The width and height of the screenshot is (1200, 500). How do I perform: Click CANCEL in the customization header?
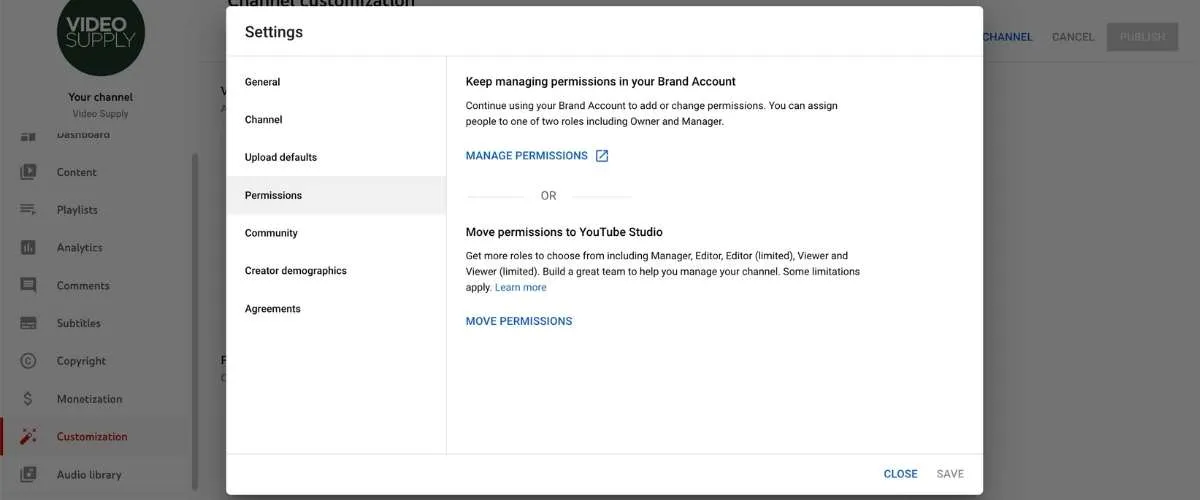[1073, 37]
